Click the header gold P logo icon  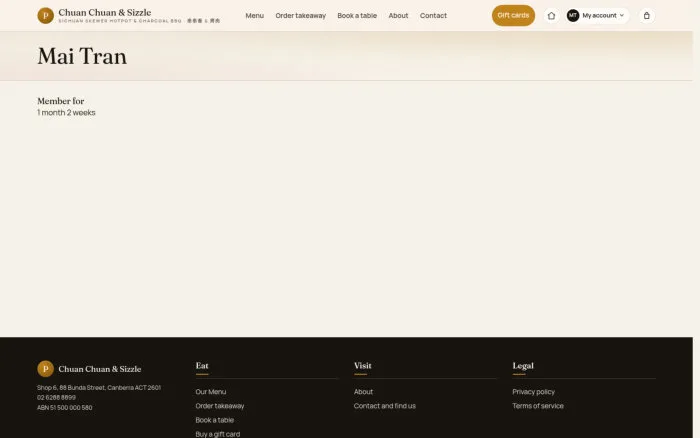(46, 16)
